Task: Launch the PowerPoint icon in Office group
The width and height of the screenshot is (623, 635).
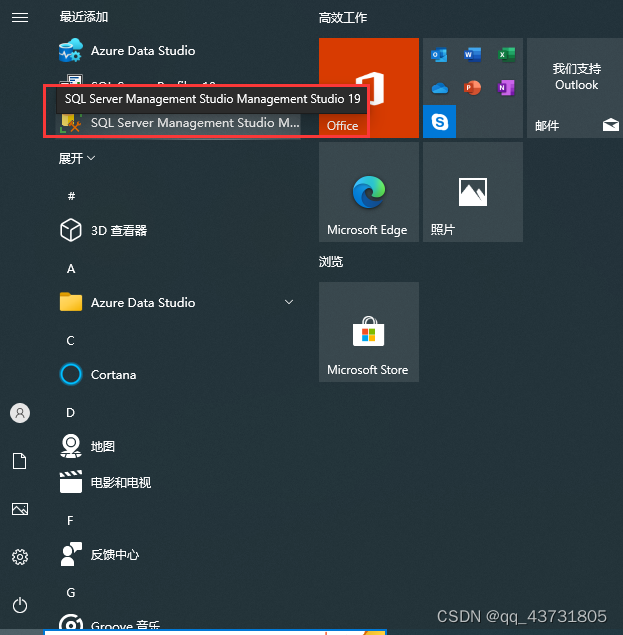Action: [x=472, y=87]
